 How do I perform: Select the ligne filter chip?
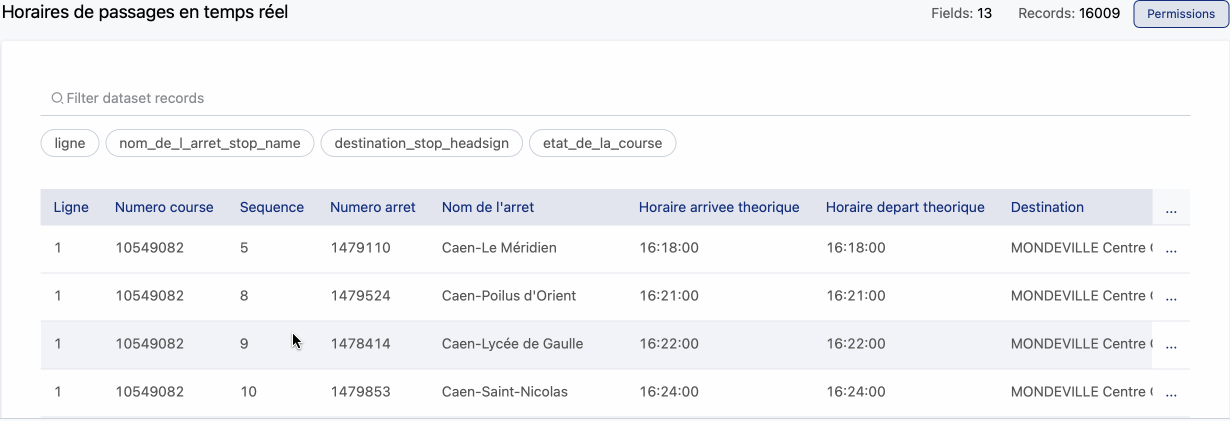coord(70,143)
